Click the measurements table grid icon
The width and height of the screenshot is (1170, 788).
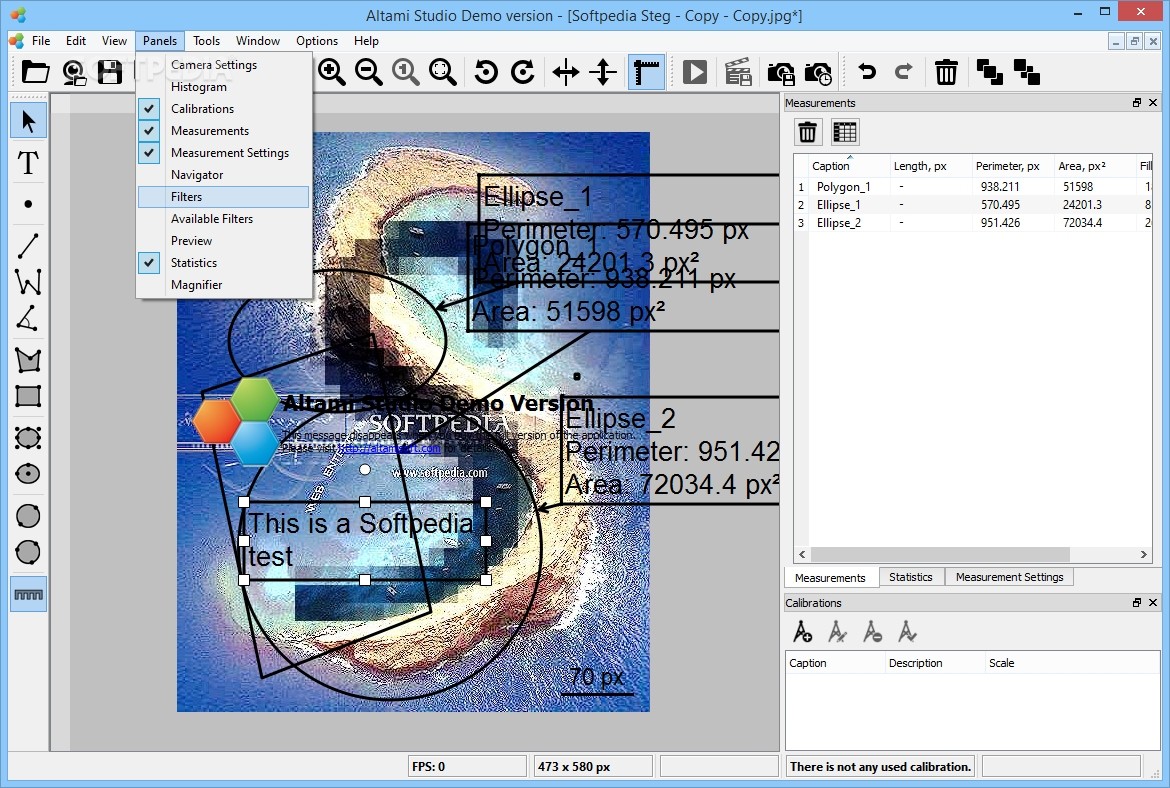(x=845, y=133)
